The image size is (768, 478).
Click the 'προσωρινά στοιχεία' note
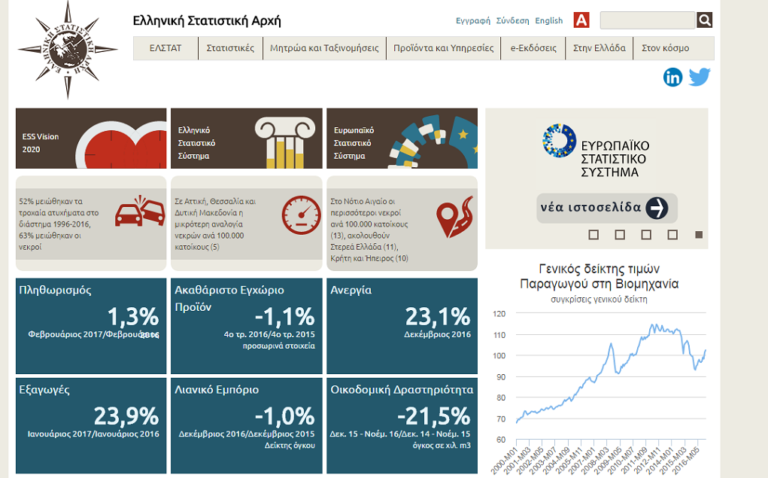coord(279,346)
